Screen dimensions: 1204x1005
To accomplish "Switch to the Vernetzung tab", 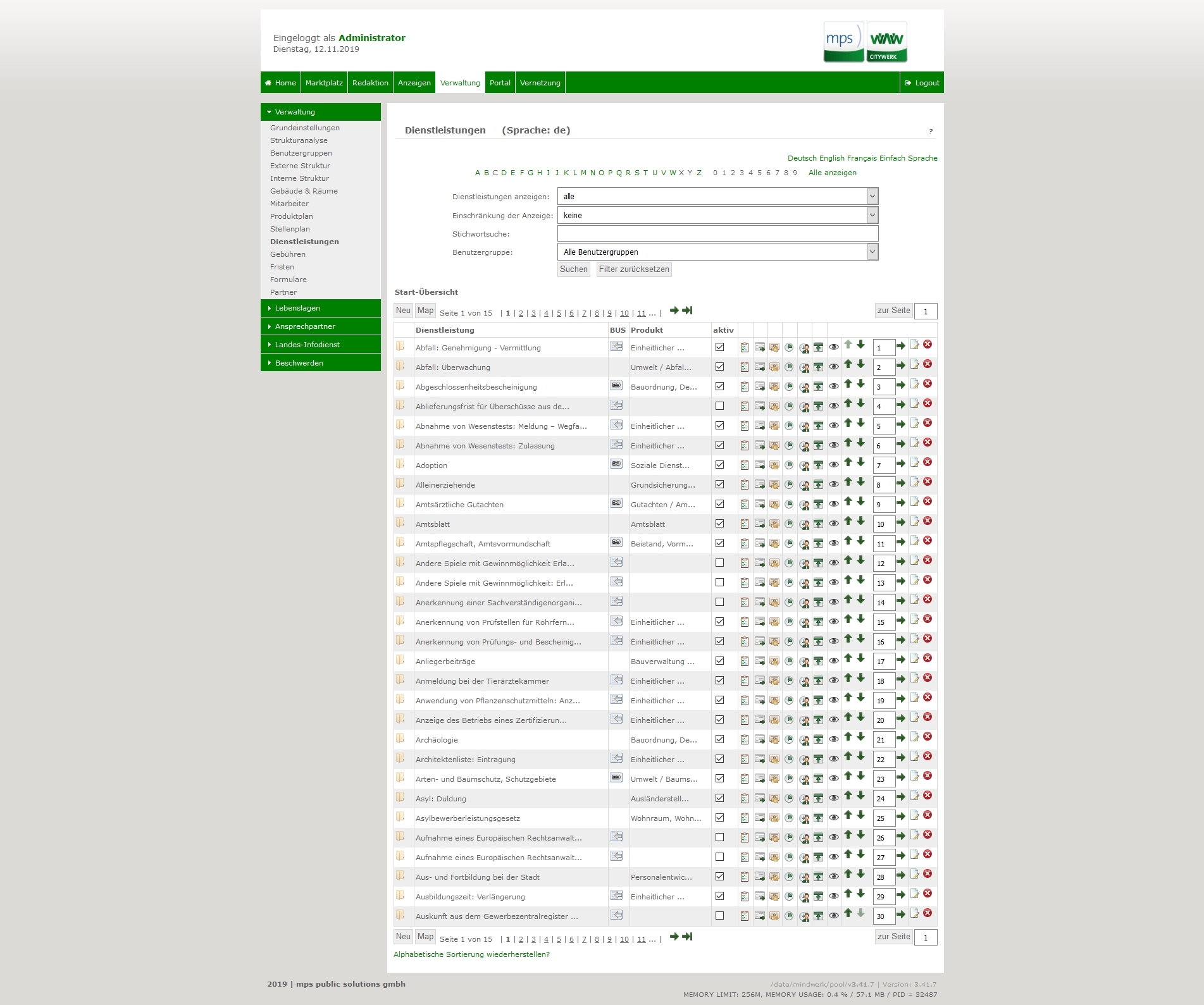I will (540, 83).
